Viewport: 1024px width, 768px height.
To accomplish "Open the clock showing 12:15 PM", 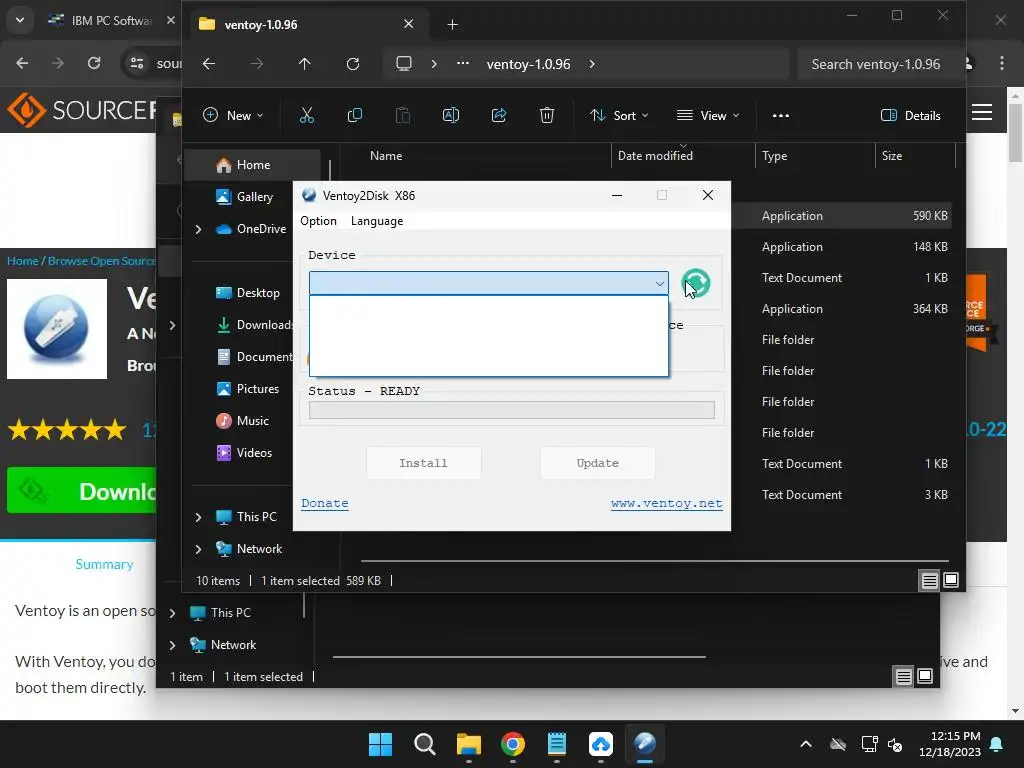I will [950, 744].
